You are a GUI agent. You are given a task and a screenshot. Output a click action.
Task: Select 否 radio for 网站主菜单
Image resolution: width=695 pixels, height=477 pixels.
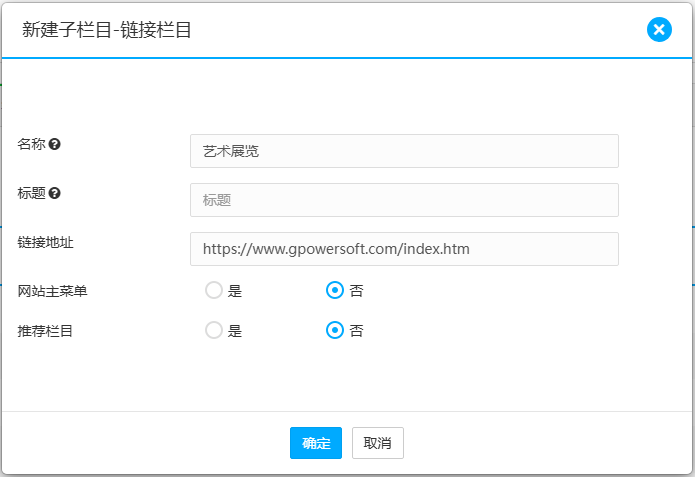pos(335,291)
